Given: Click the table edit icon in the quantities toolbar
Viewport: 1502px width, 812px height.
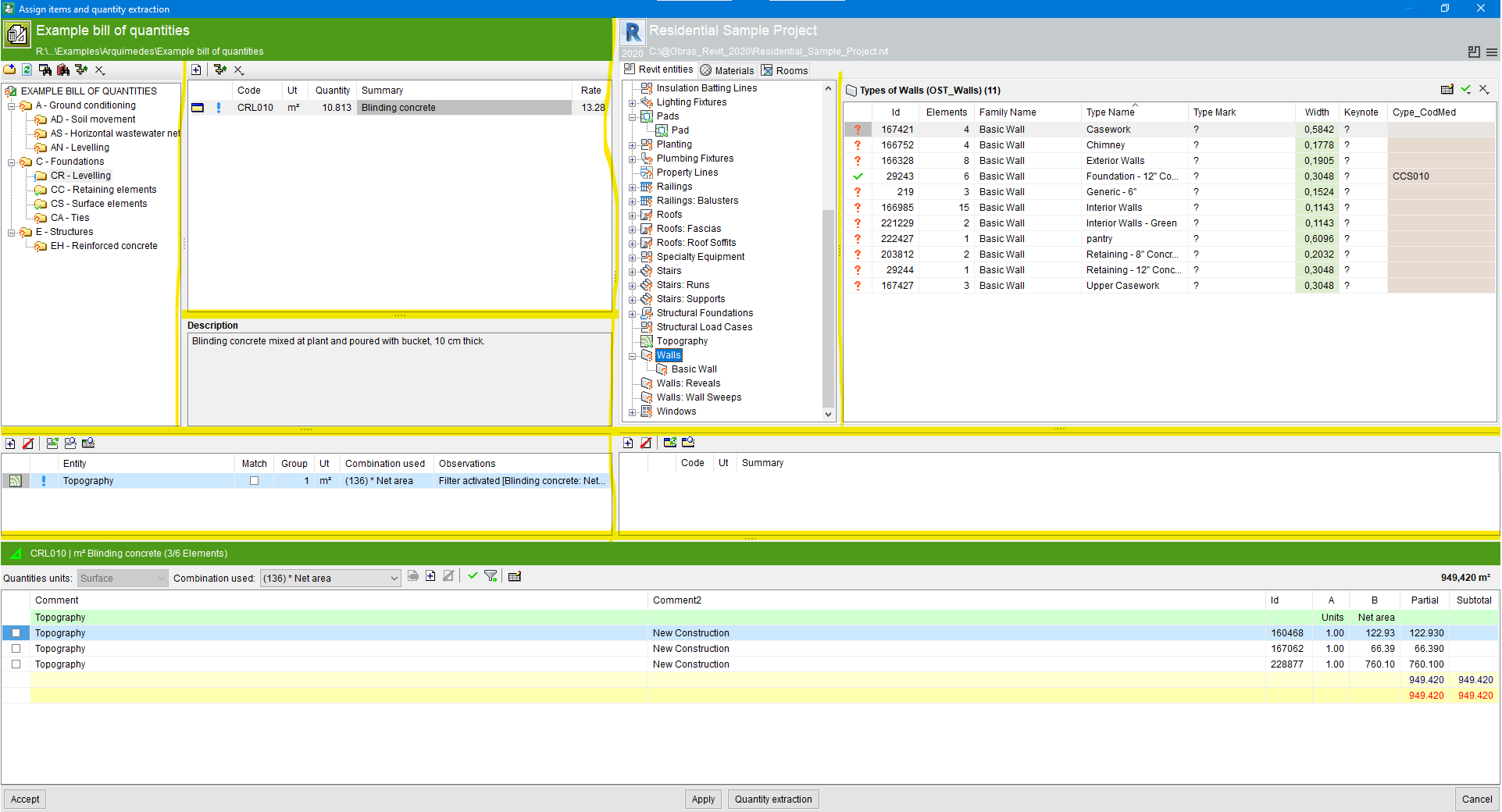Looking at the screenshot, I should click(515, 577).
